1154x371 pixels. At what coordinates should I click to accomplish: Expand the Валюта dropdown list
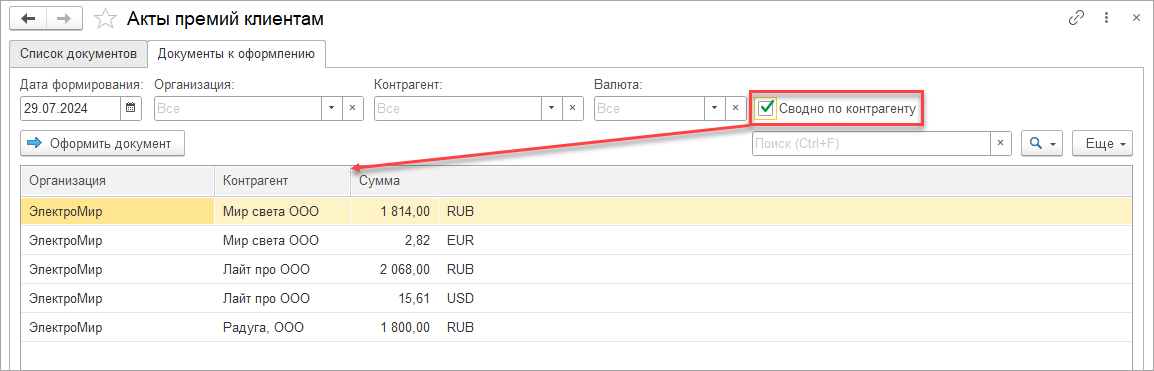click(715, 108)
